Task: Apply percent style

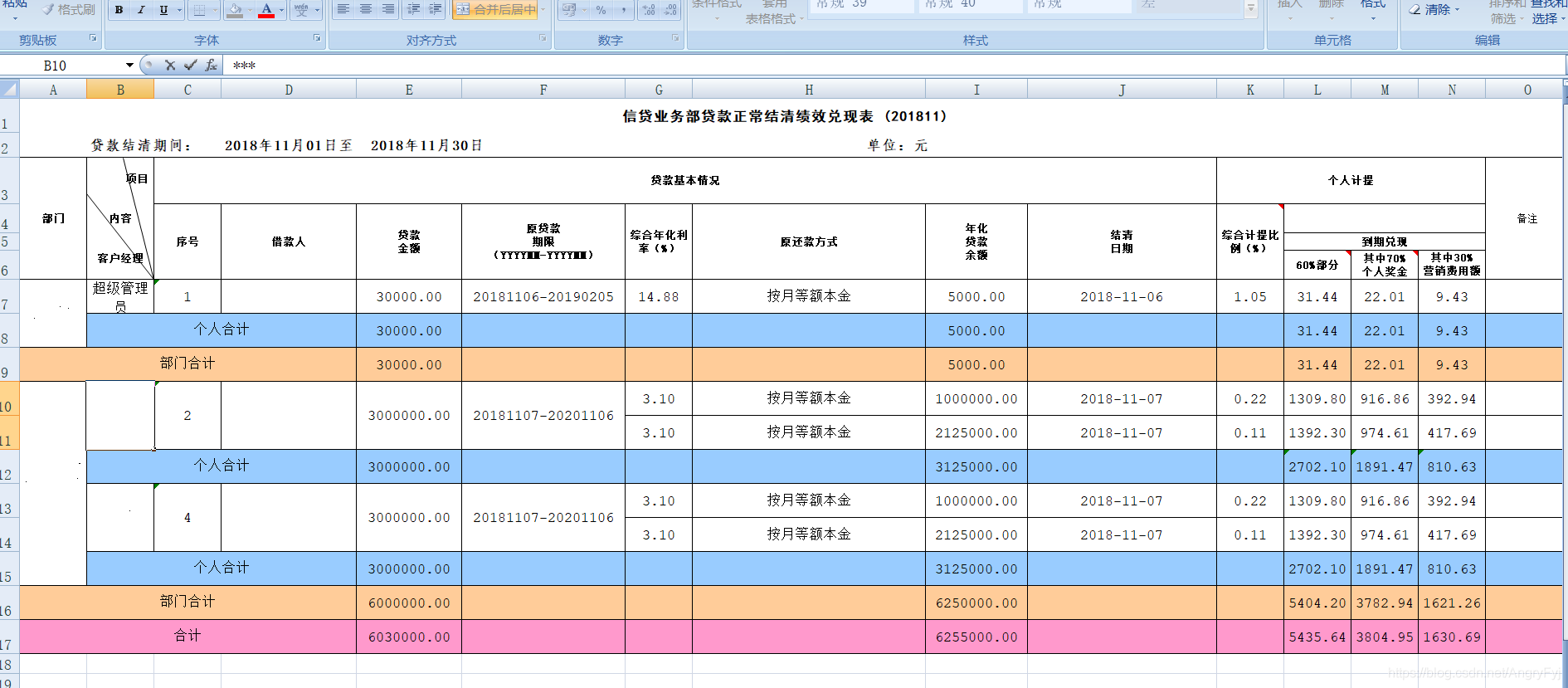Action: pos(601,9)
